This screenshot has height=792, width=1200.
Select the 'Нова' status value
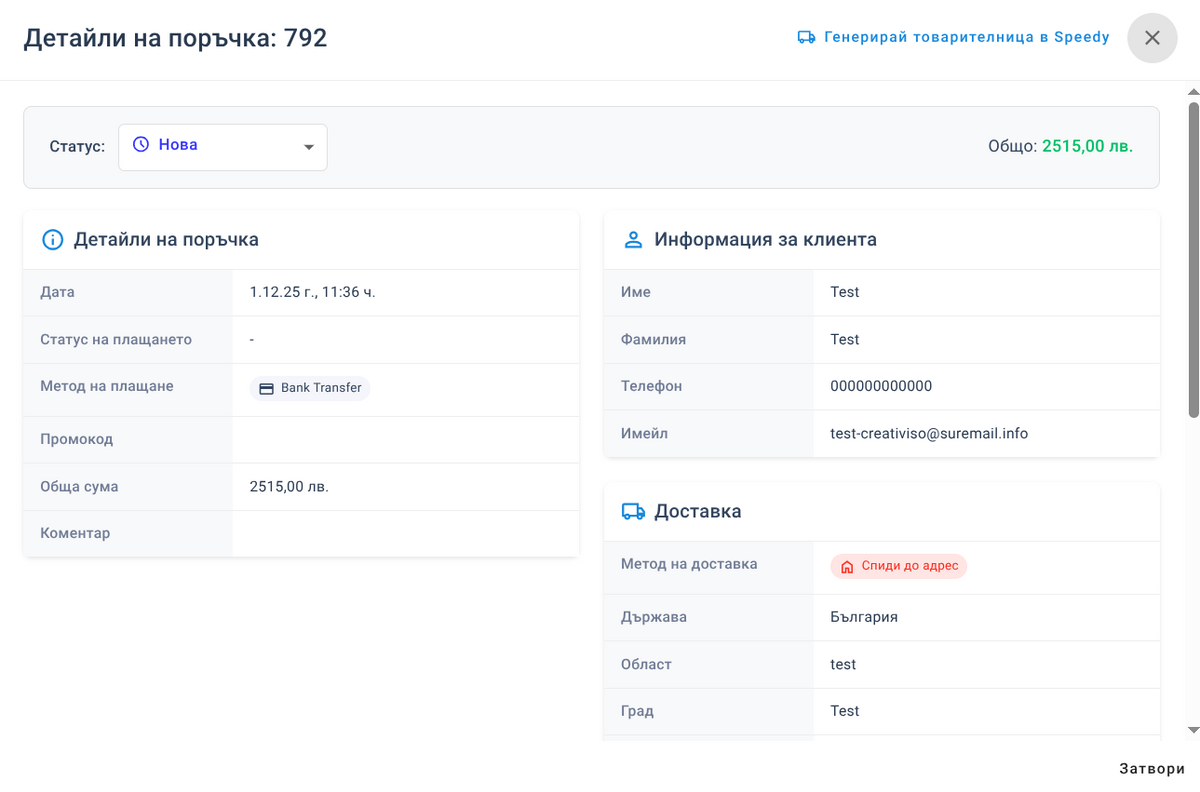pos(178,145)
